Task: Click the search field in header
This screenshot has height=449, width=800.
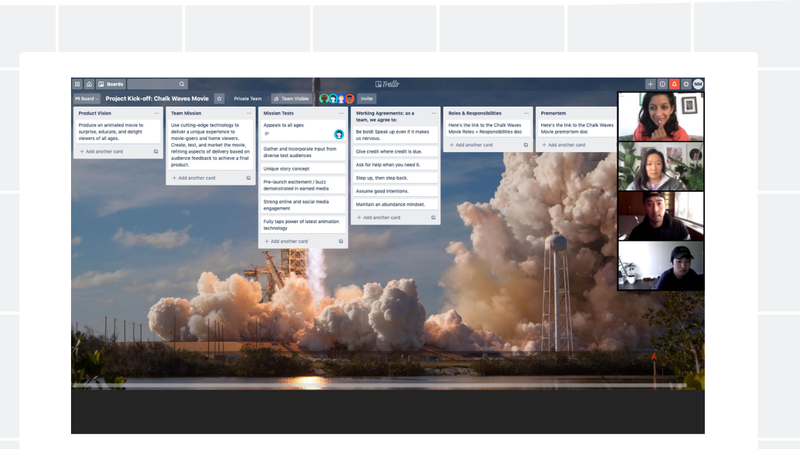Action: click(158, 84)
